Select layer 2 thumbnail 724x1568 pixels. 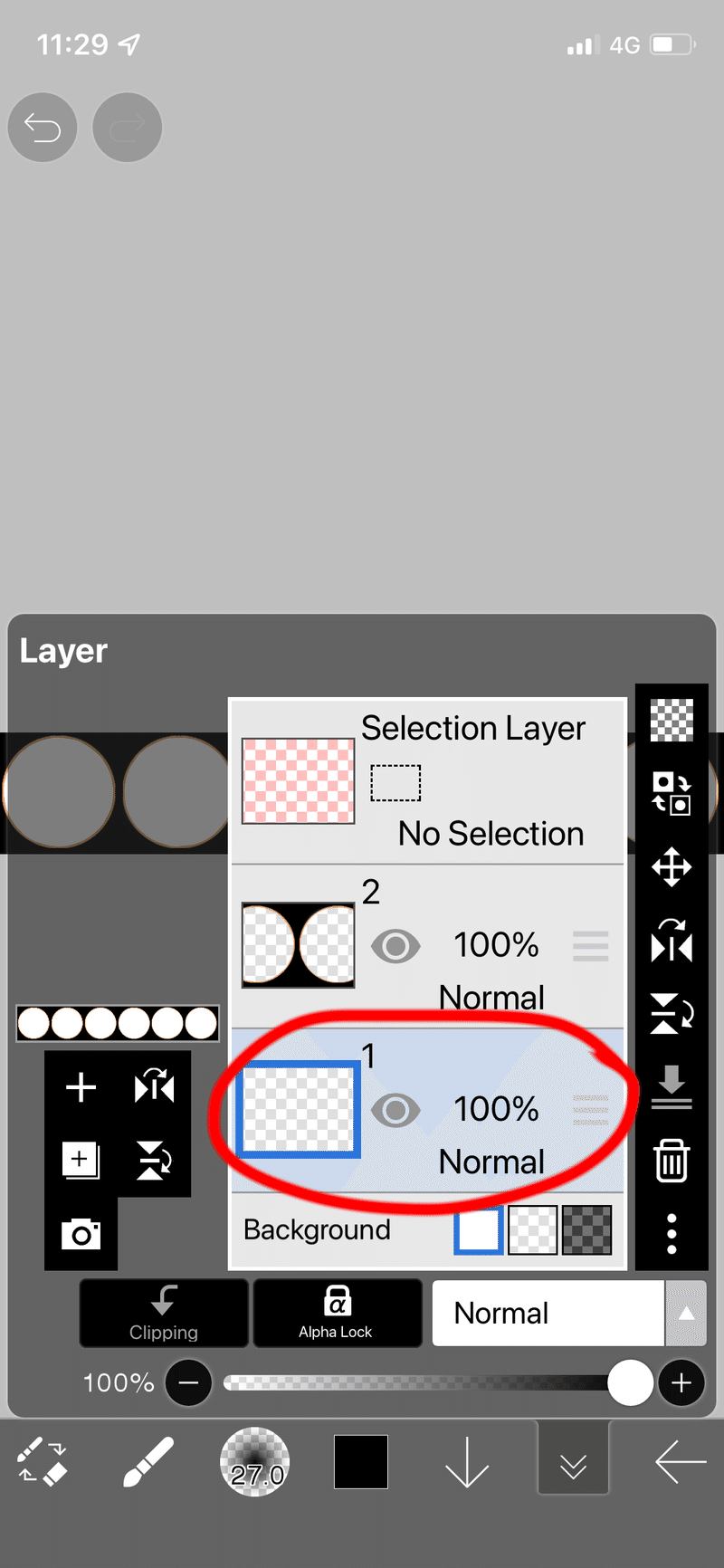[x=298, y=945]
